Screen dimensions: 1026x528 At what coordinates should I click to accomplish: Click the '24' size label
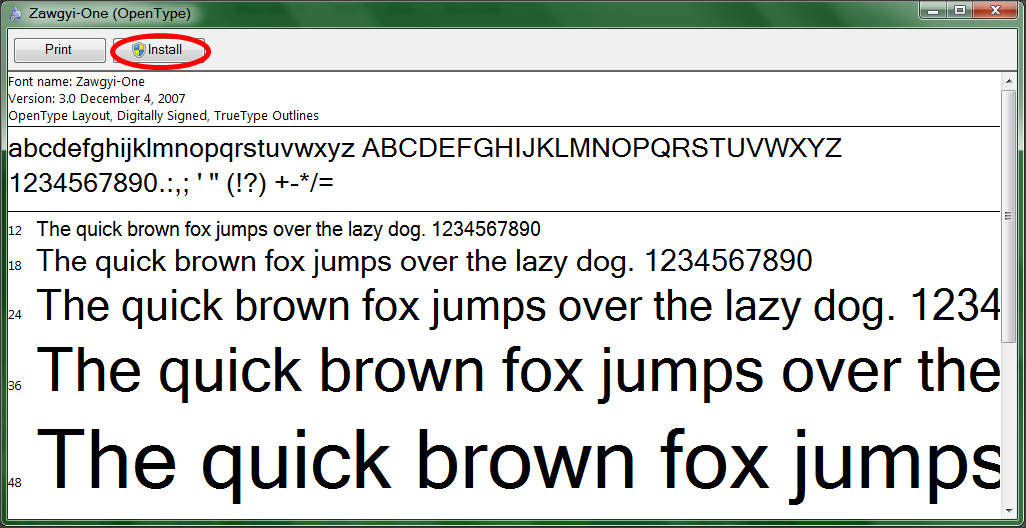pyautogui.click(x=15, y=315)
